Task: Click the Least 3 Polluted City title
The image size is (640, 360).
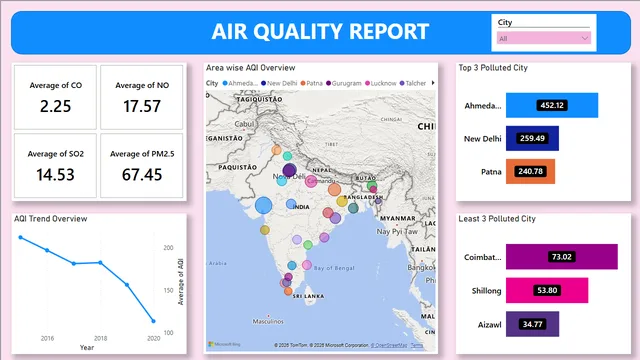Action: click(x=497, y=219)
